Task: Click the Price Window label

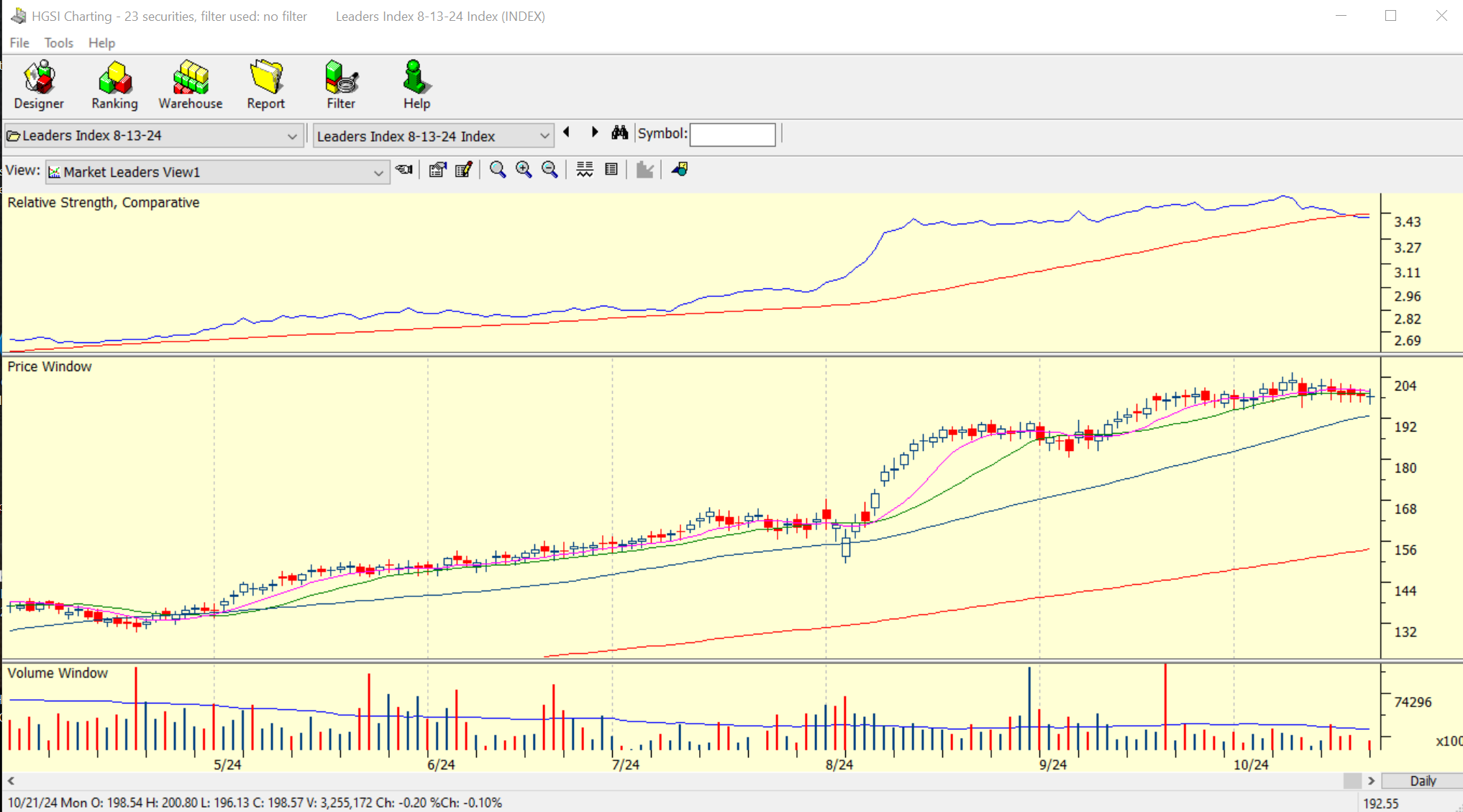Action: (50, 367)
